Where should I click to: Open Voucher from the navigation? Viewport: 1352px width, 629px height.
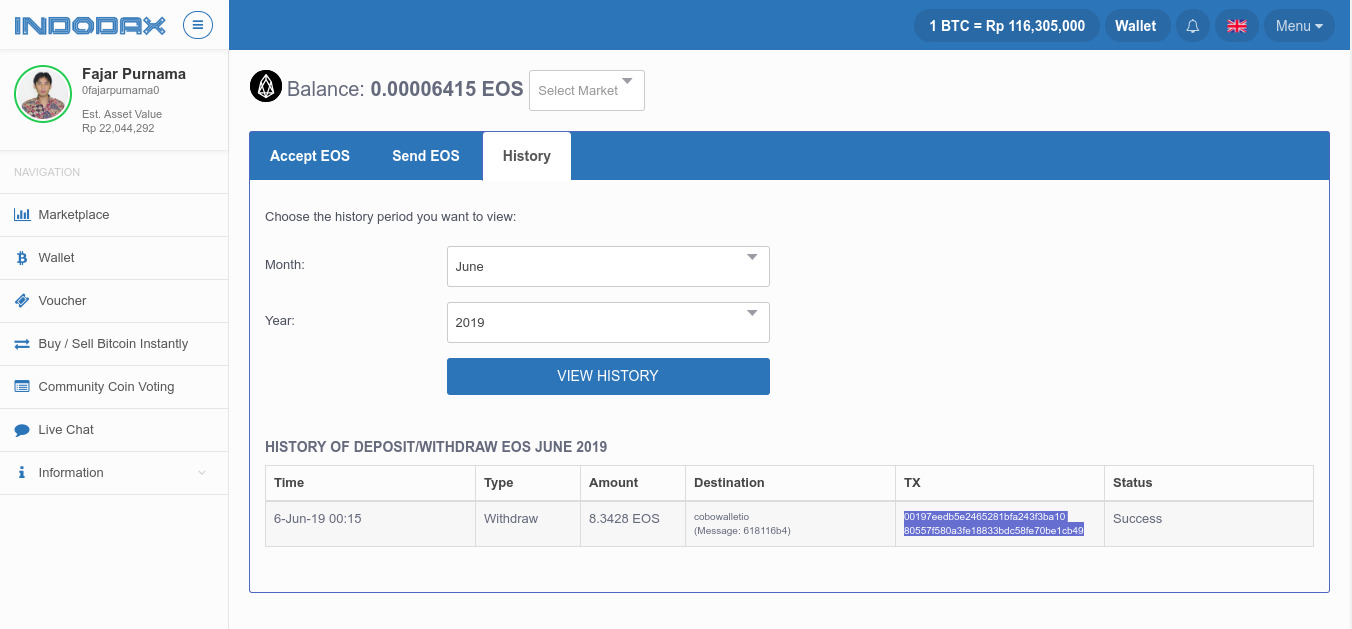click(x=114, y=301)
